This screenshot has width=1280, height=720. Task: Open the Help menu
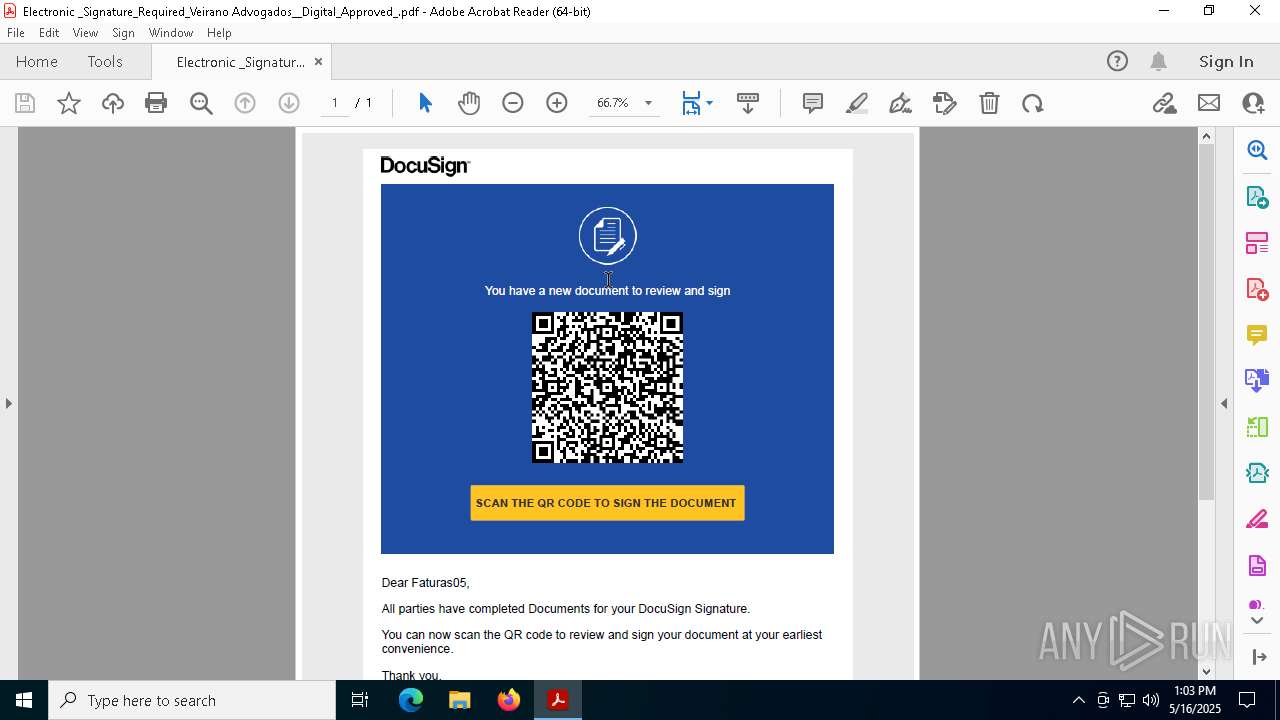click(219, 33)
